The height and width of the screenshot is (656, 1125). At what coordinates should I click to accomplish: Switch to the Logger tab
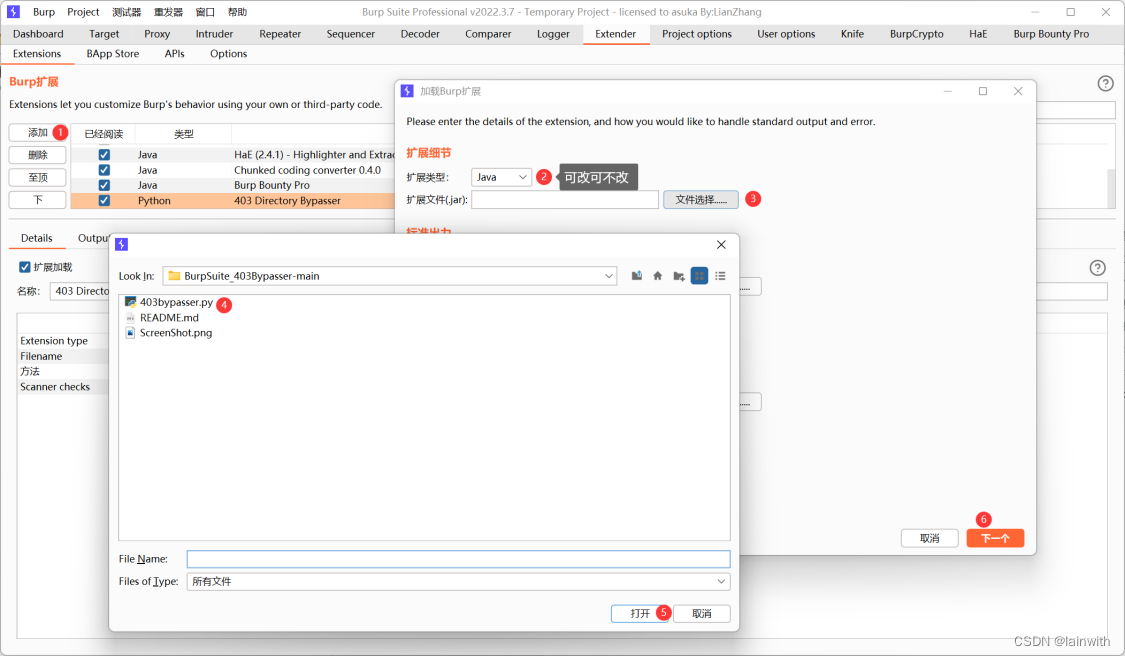552,34
